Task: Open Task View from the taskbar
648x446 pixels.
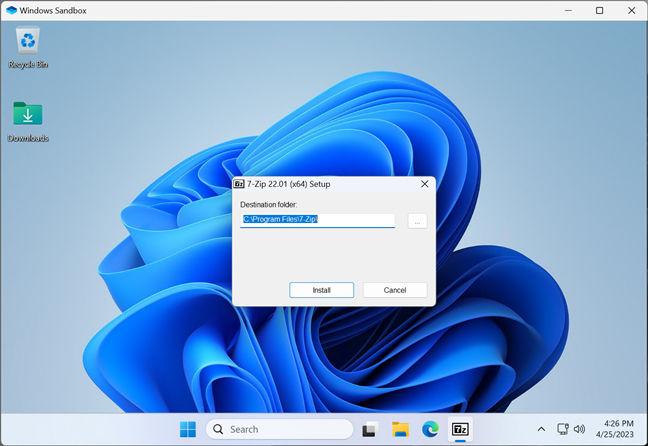Action: click(x=370, y=429)
